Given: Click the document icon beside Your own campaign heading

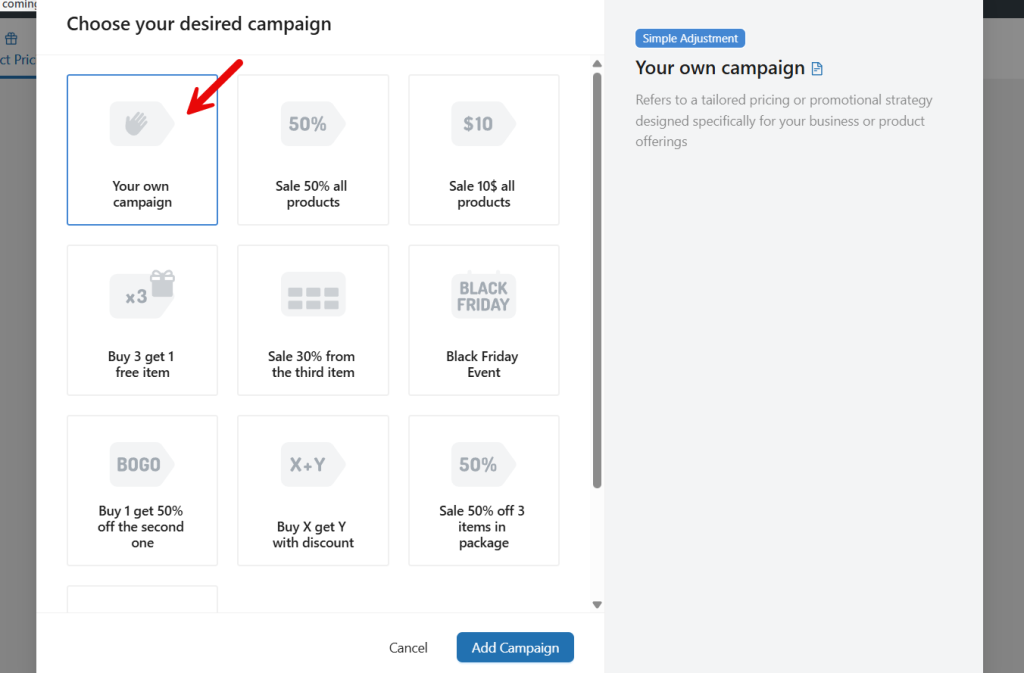Looking at the screenshot, I should pyautogui.click(x=815, y=68).
